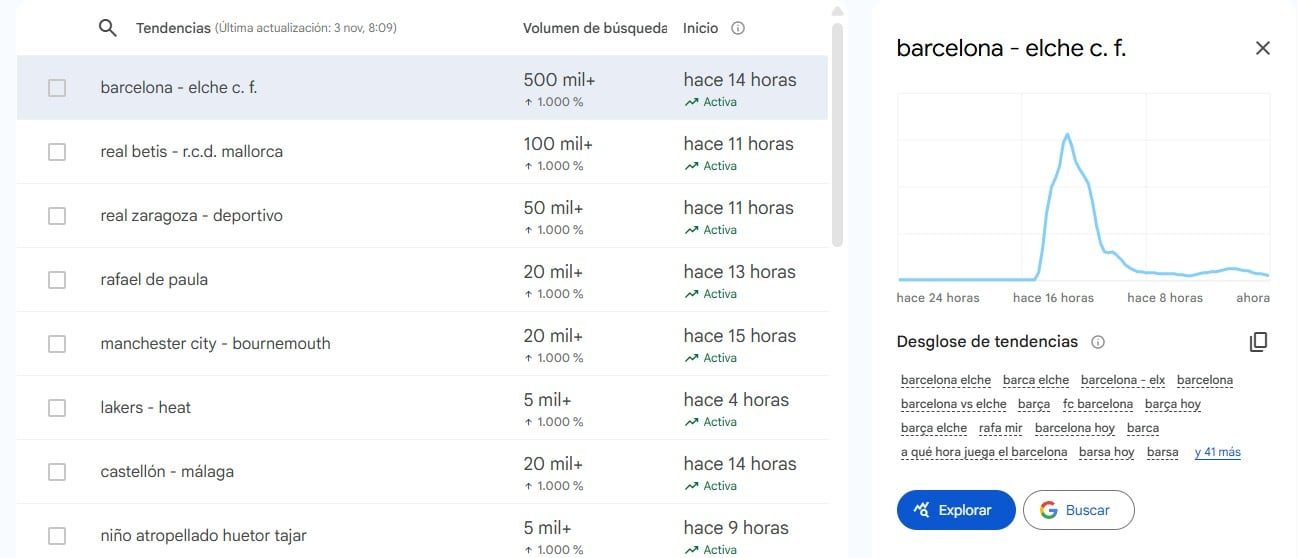Screen dimensions: 1298x558
Task: Tick the checkbox for barcelona - elche c. f.
Action: click(57, 88)
